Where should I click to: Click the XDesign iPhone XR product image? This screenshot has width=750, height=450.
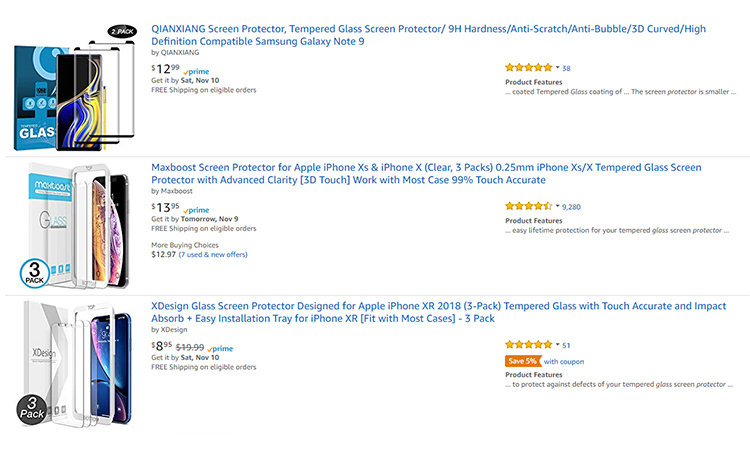(x=75, y=364)
